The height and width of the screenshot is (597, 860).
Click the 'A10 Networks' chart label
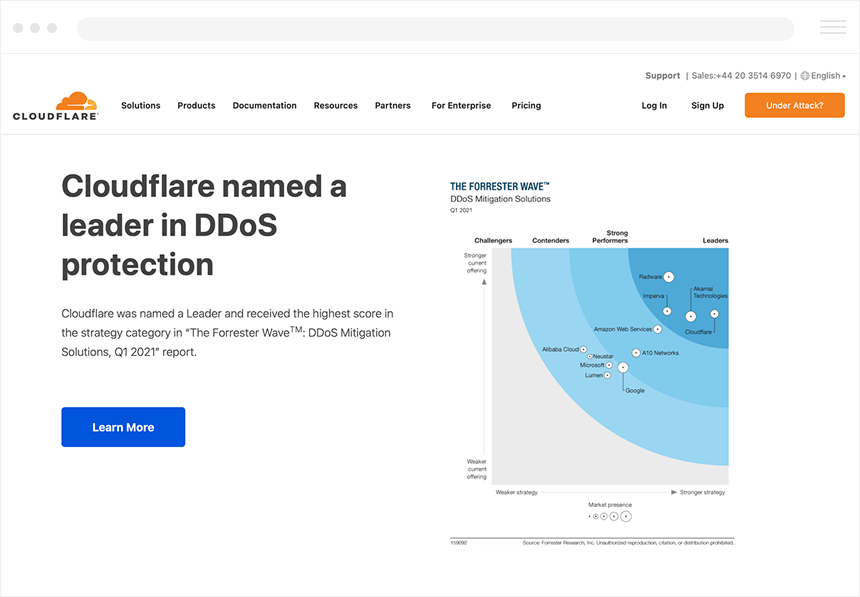(660, 353)
